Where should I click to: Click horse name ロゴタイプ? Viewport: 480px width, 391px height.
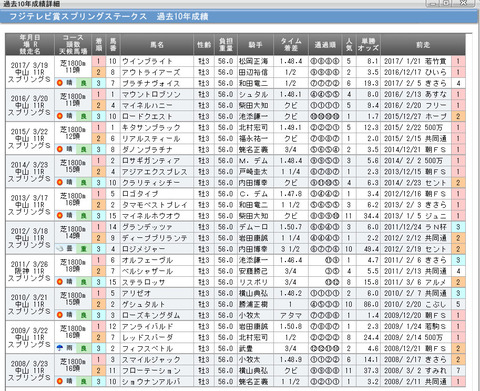click(x=140, y=194)
